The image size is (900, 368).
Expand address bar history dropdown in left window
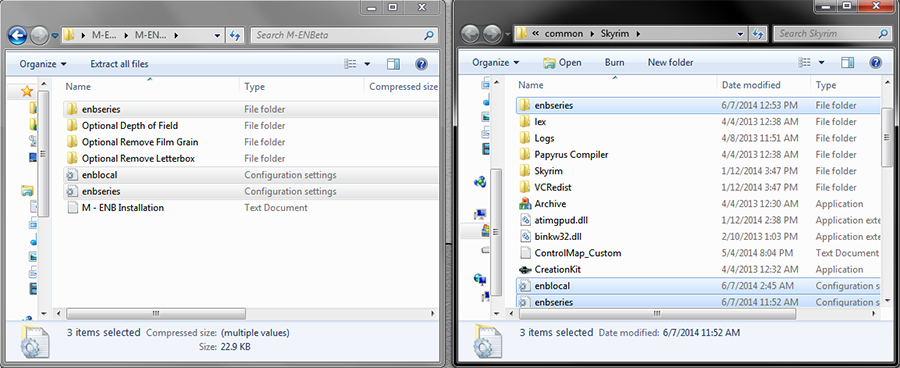click(218, 36)
